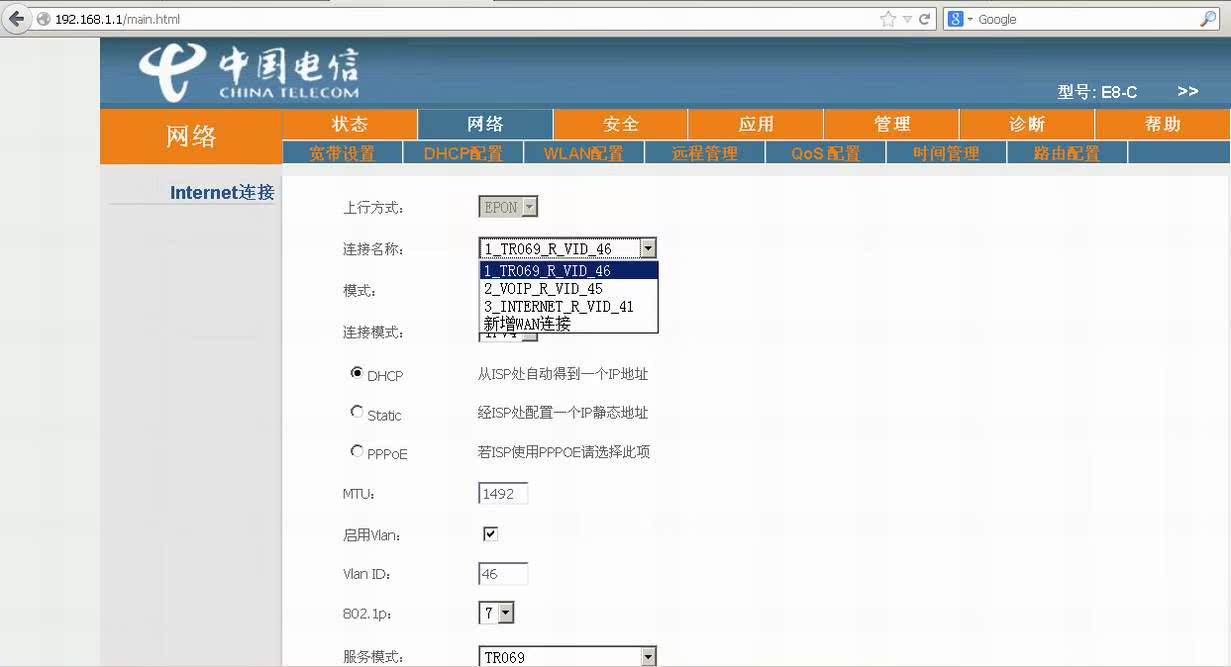Select the Static radio button
The height and width of the screenshot is (667, 1231).
point(357,412)
